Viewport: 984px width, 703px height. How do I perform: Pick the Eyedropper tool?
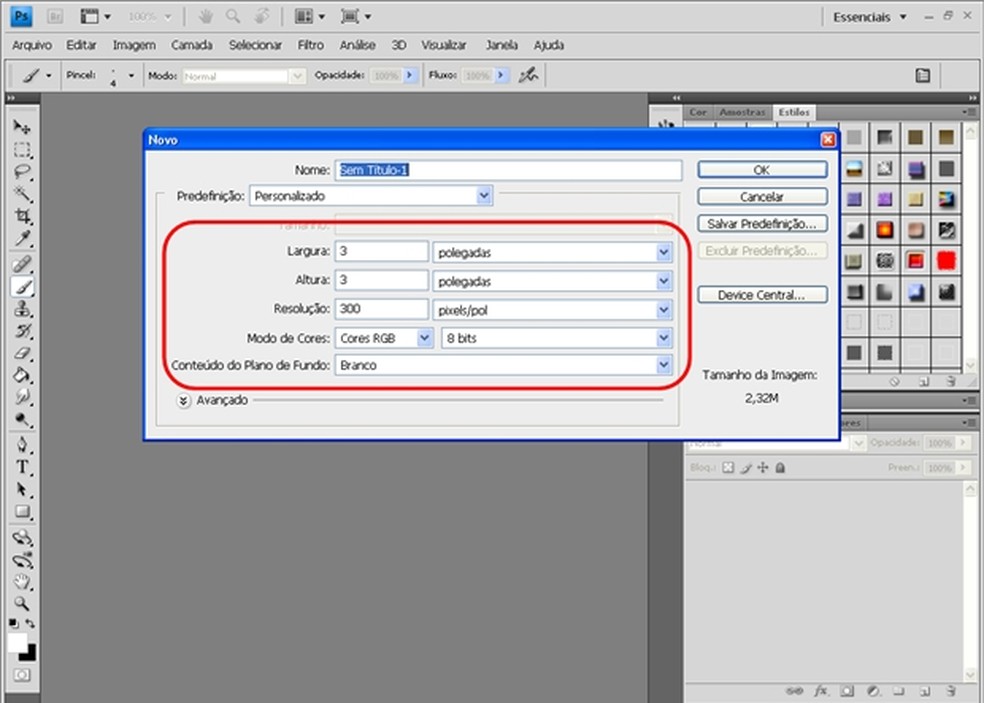pos(22,239)
